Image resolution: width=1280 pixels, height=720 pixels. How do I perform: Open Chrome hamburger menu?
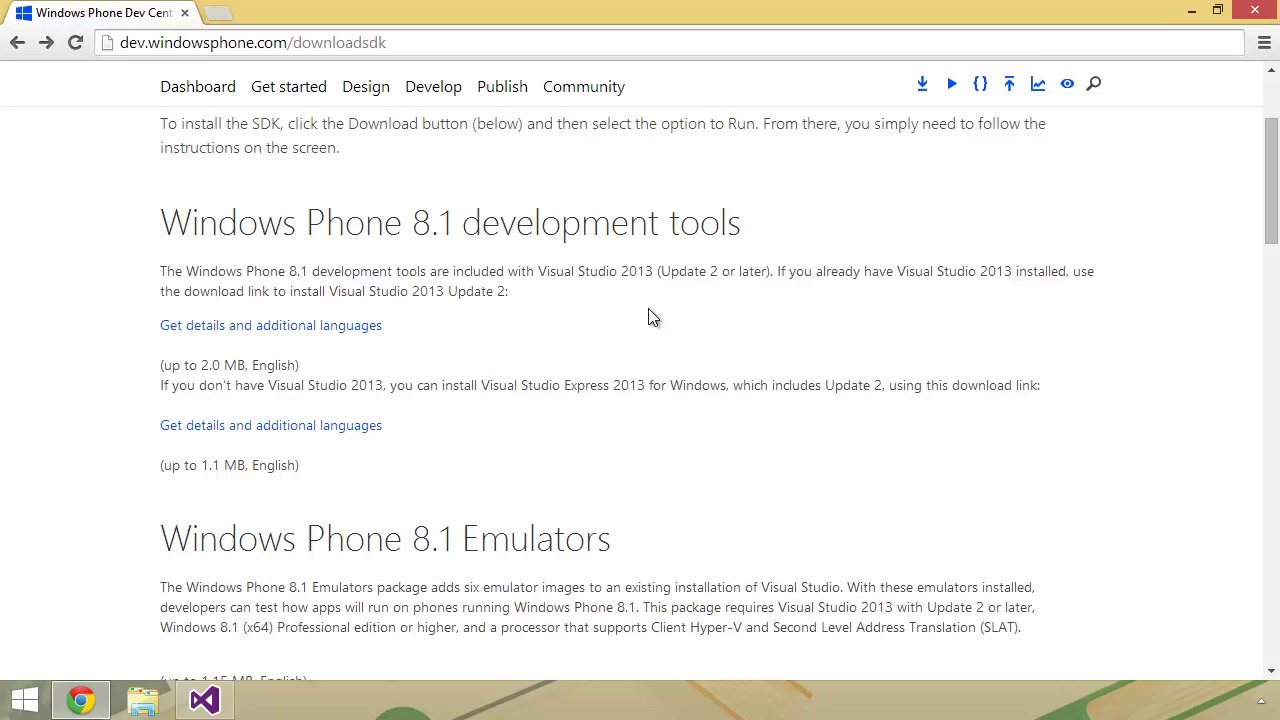[1264, 42]
